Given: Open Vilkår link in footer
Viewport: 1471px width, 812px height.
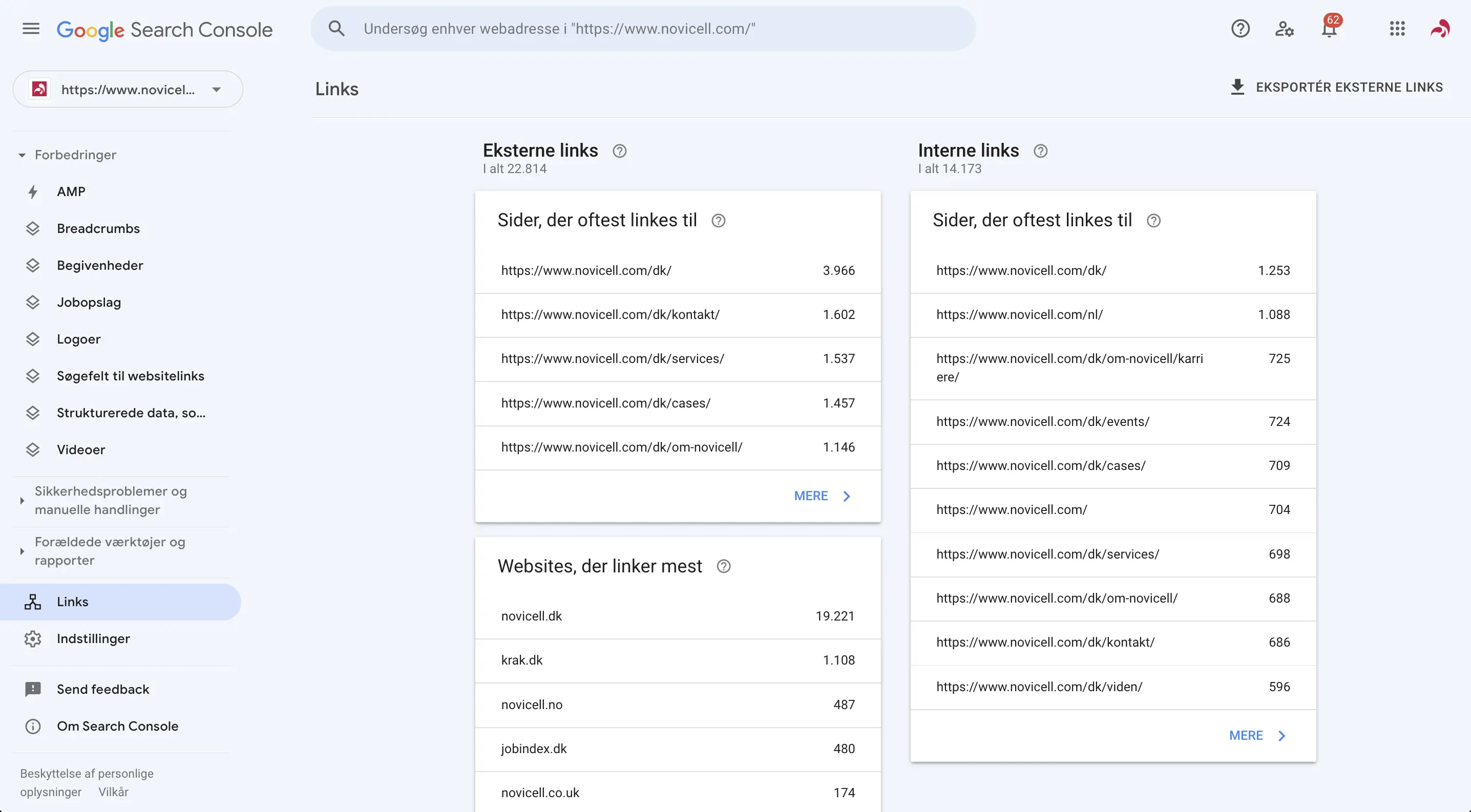Looking at the screenshot, I should tap(113, 792).
